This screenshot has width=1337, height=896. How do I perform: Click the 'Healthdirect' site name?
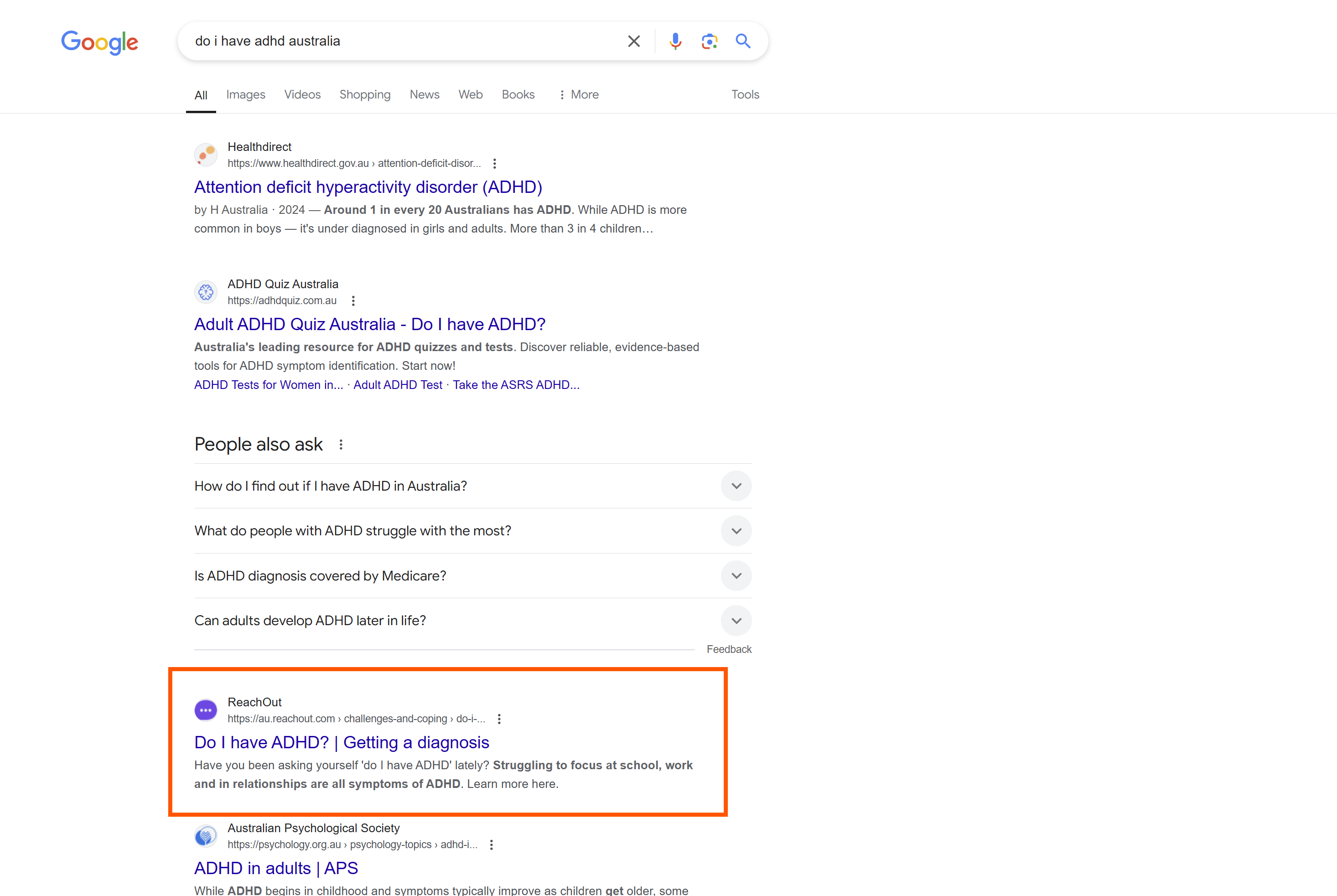point(259,147)
